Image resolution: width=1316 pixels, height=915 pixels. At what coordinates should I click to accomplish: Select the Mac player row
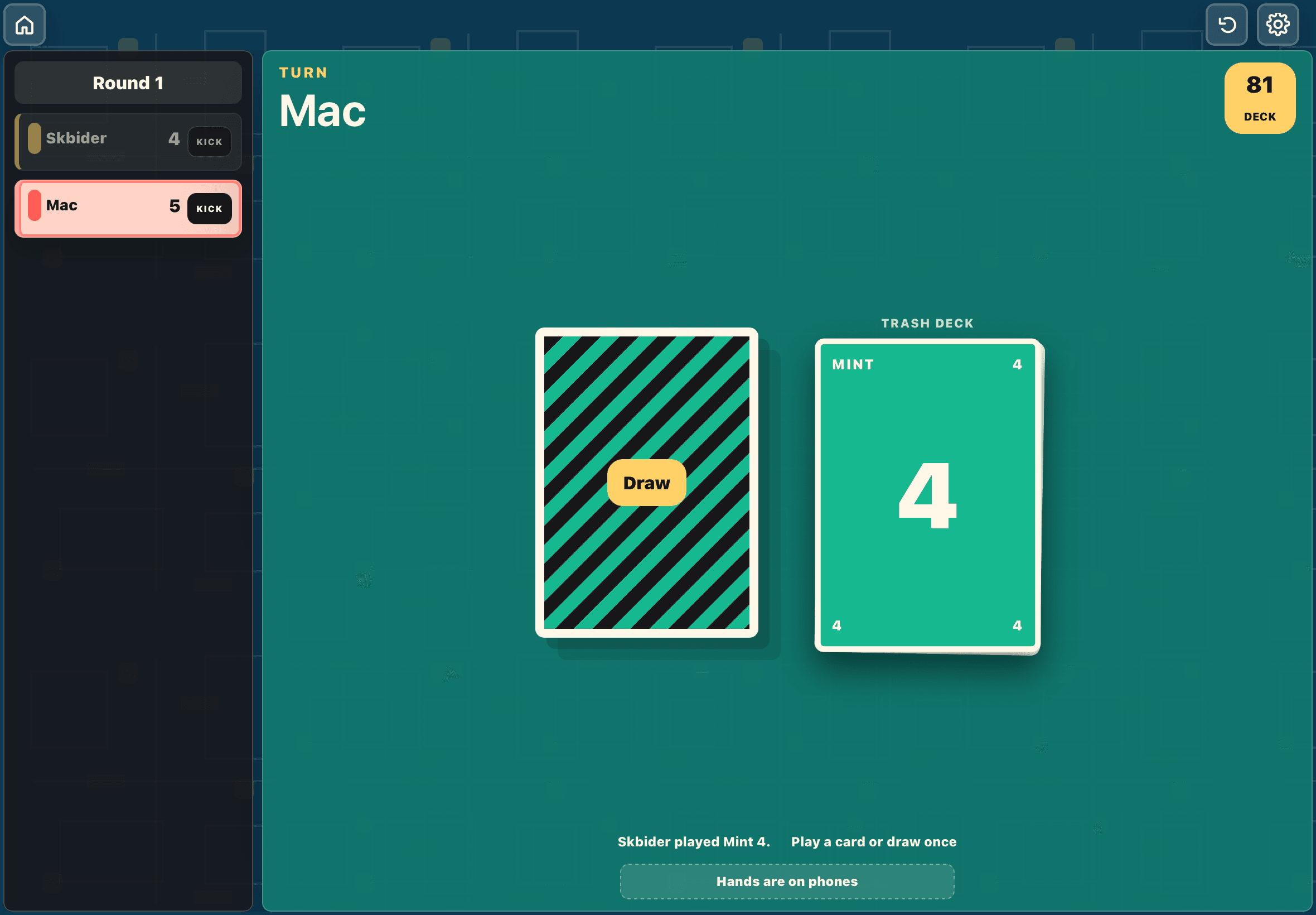click(x=128, y=209)
